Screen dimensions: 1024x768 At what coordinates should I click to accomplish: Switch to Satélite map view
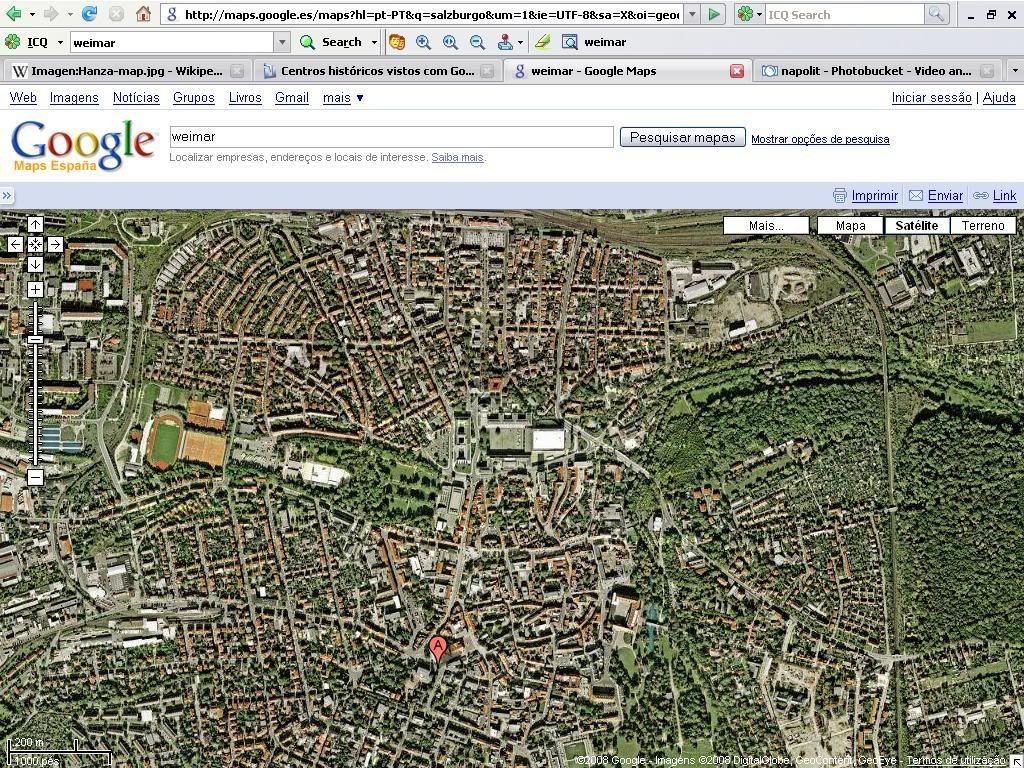pos(916,225)
